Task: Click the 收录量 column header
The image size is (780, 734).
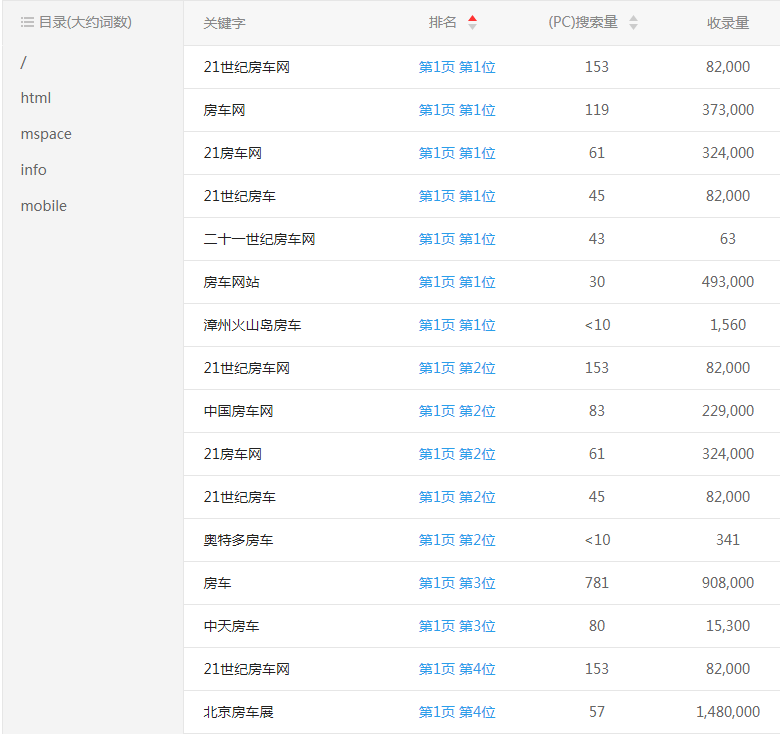Action: click(x=727, y=23)
